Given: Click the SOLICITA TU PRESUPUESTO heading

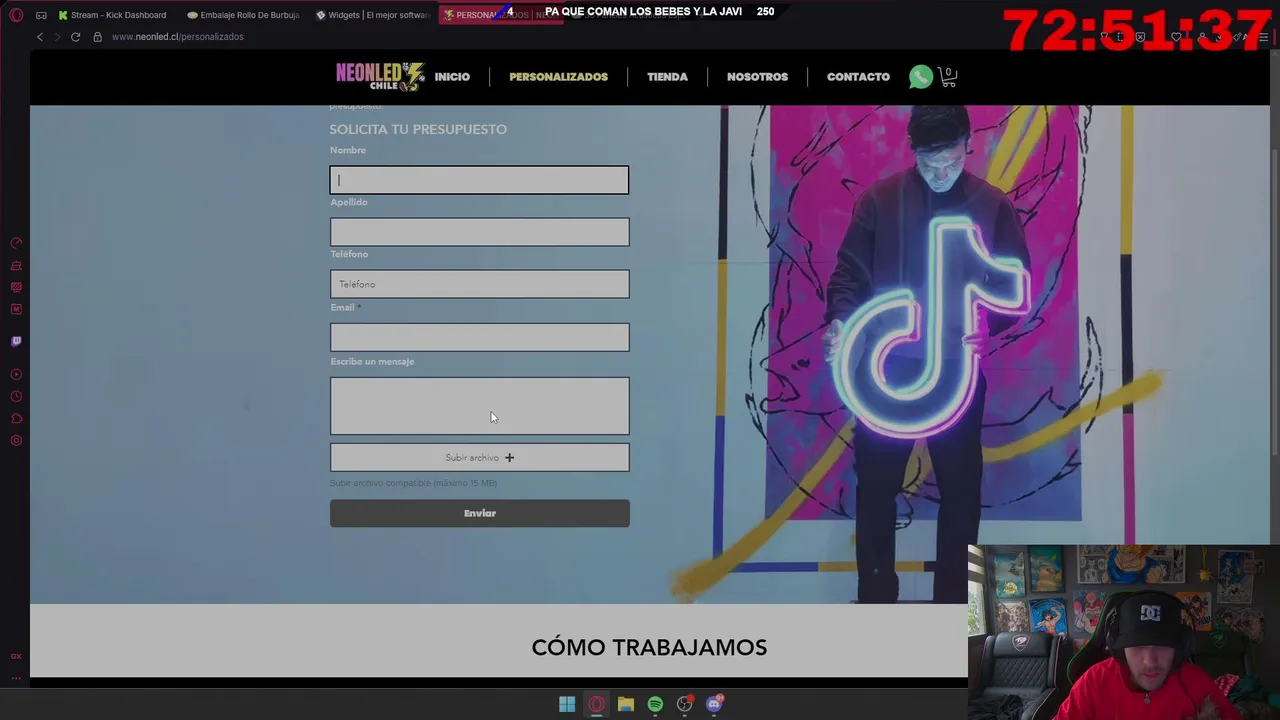Looking at the screenshot, I should tap(418, 129).
